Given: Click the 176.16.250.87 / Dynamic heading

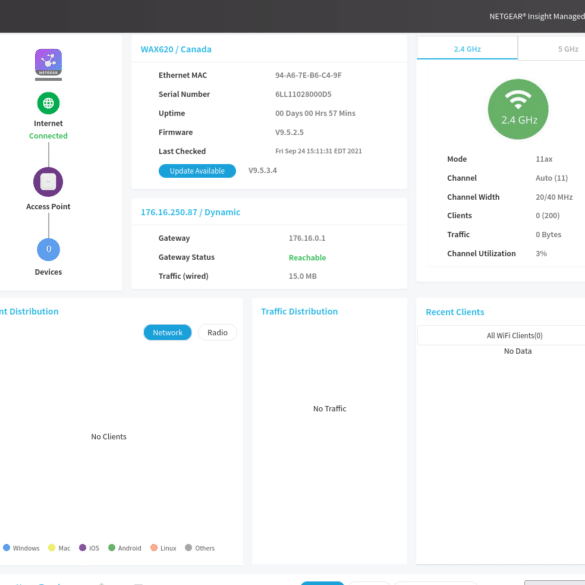Looking at the screenshot, I should point(190,212).
